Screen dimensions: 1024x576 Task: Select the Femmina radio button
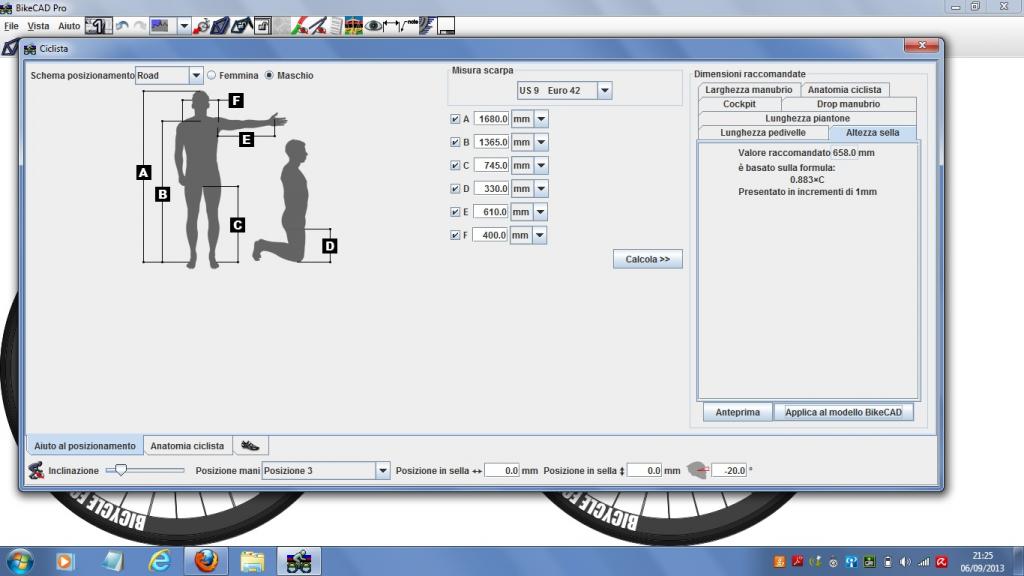211,75
